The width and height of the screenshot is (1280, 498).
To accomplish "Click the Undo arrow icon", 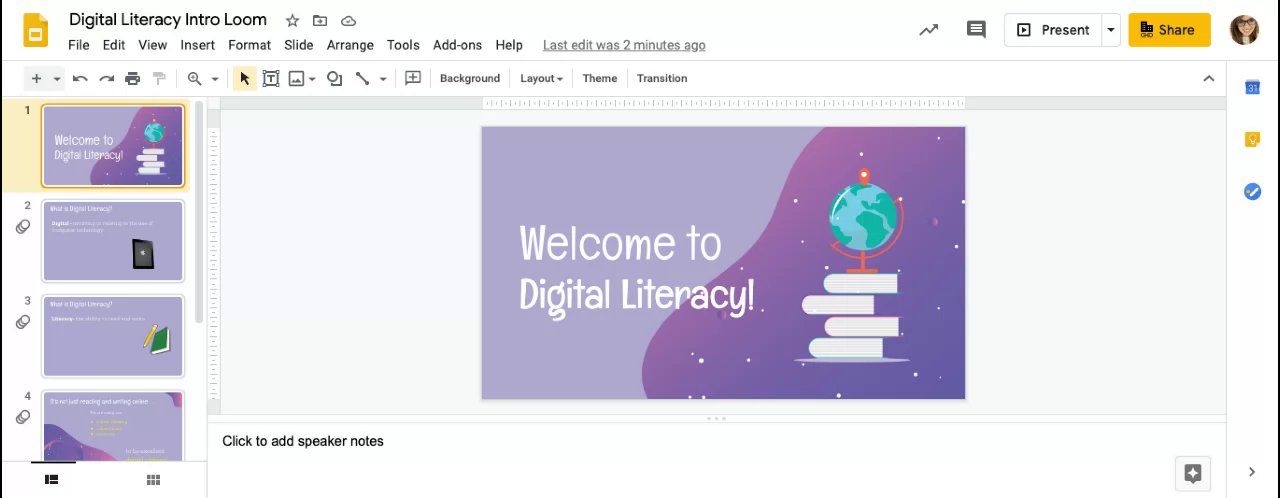I will point(80,78).
